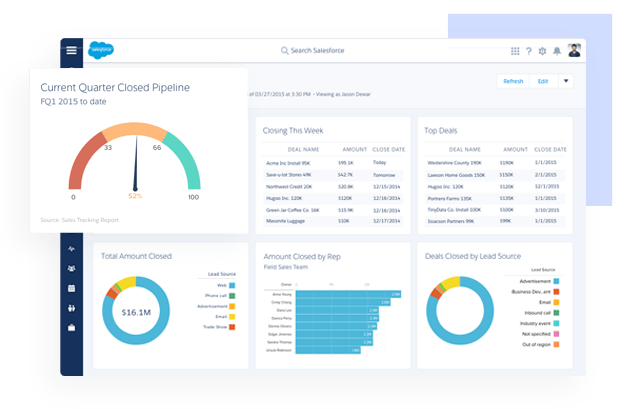
Task: Open the activity pulse sidebar icon
Action: [x=72, y=249]
